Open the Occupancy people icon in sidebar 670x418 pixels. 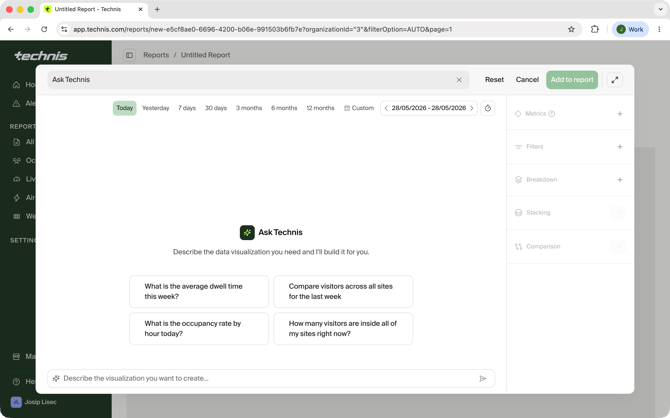[16, 161]
